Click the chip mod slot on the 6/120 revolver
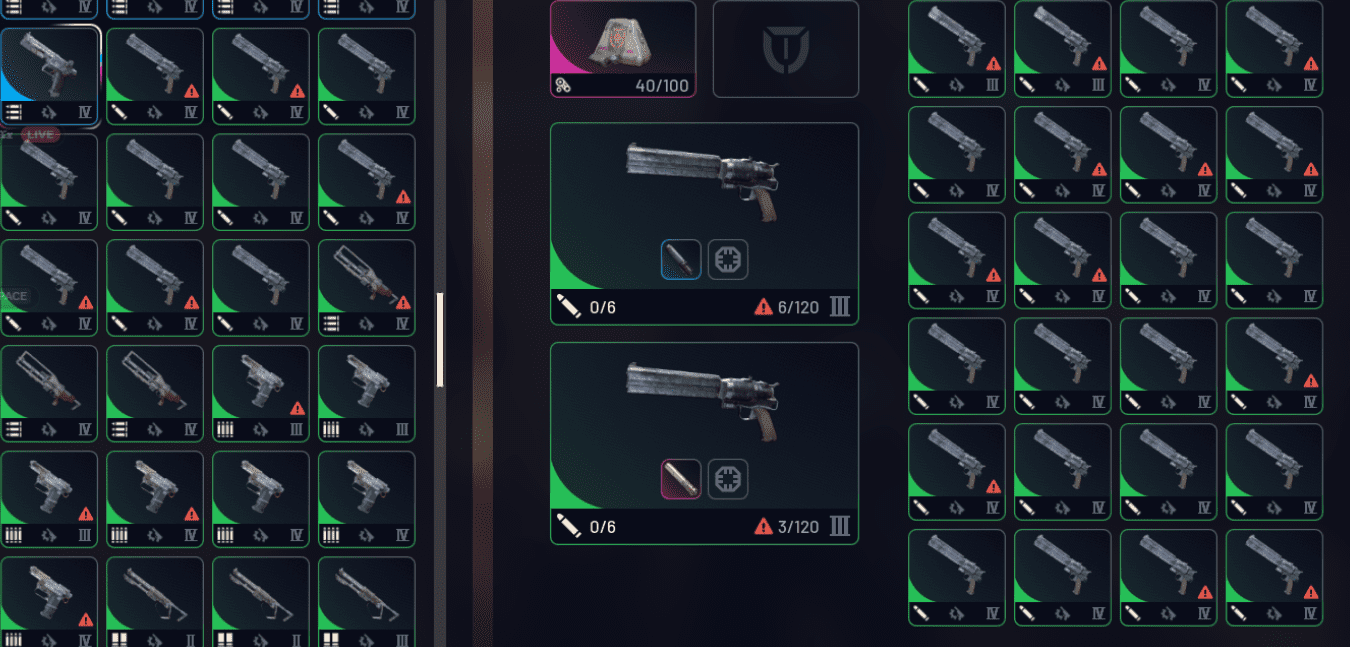 coord(728,259)
